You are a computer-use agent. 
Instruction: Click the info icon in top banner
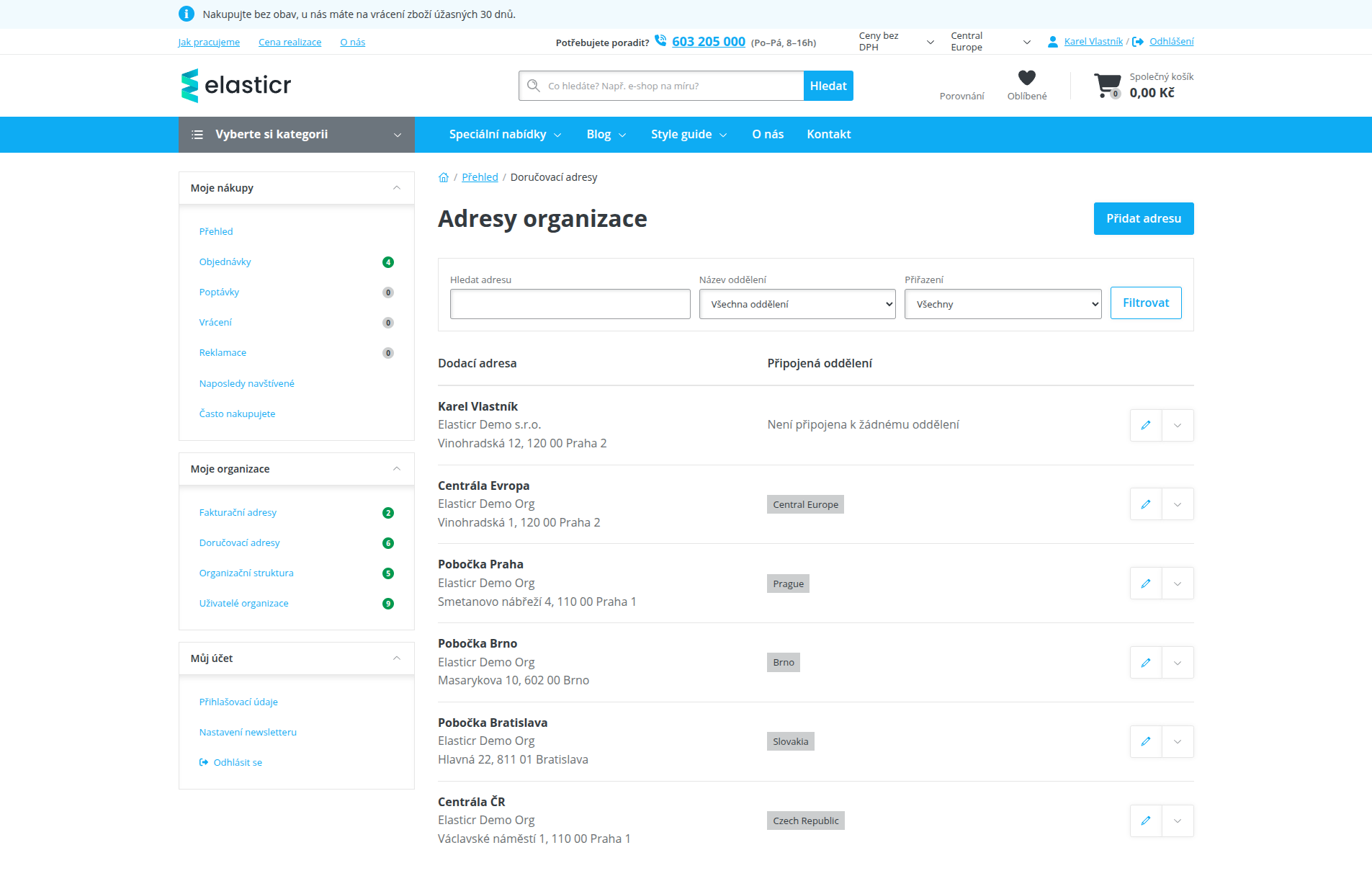click(186, 14)
